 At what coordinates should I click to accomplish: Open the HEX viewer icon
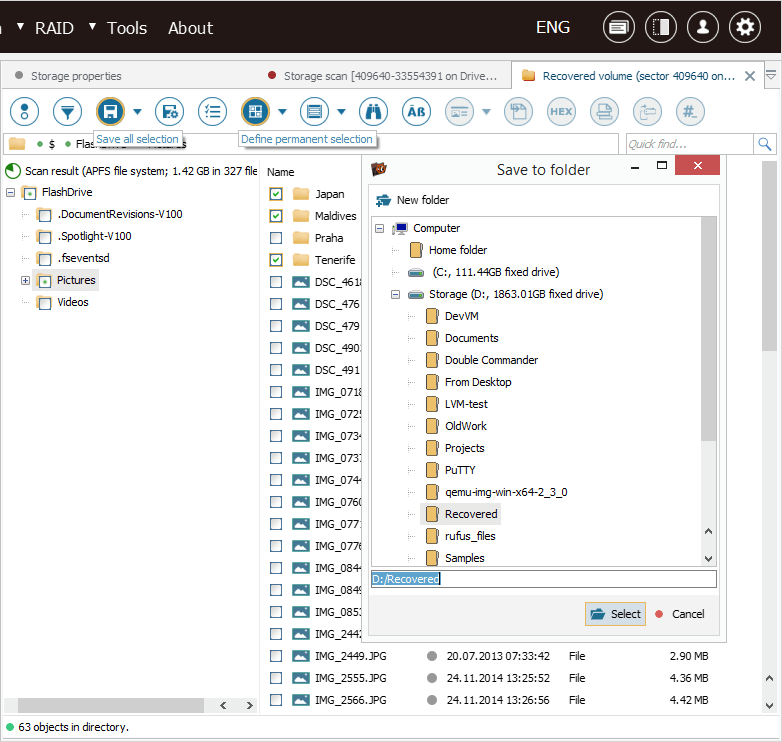click(x=561, y=111)
